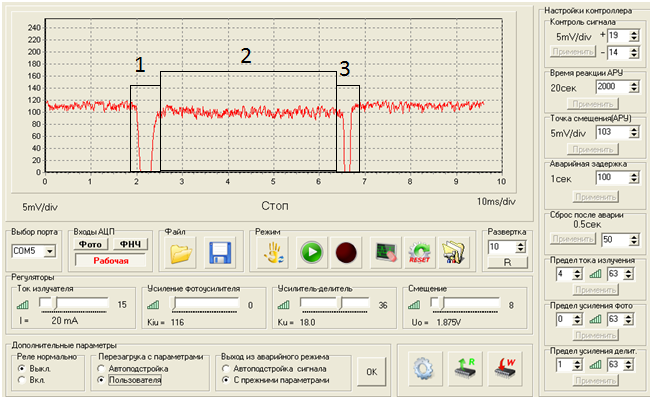The width and height of the screenshot is (651, 399).
Task: Click the Ток излучателя slider
Action: pos(73,304)
